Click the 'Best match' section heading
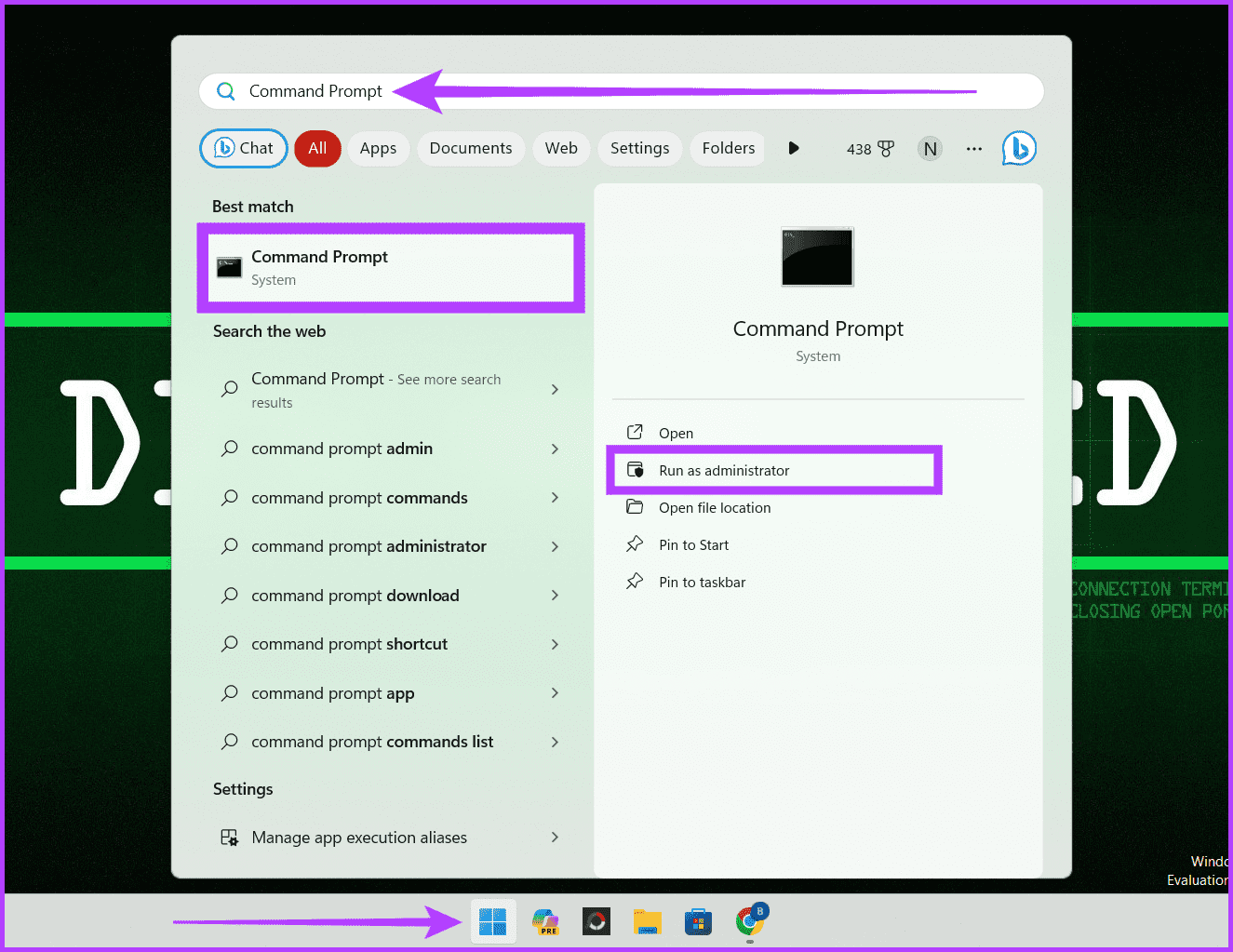1233x952 pixels. [x=252, y=207]
